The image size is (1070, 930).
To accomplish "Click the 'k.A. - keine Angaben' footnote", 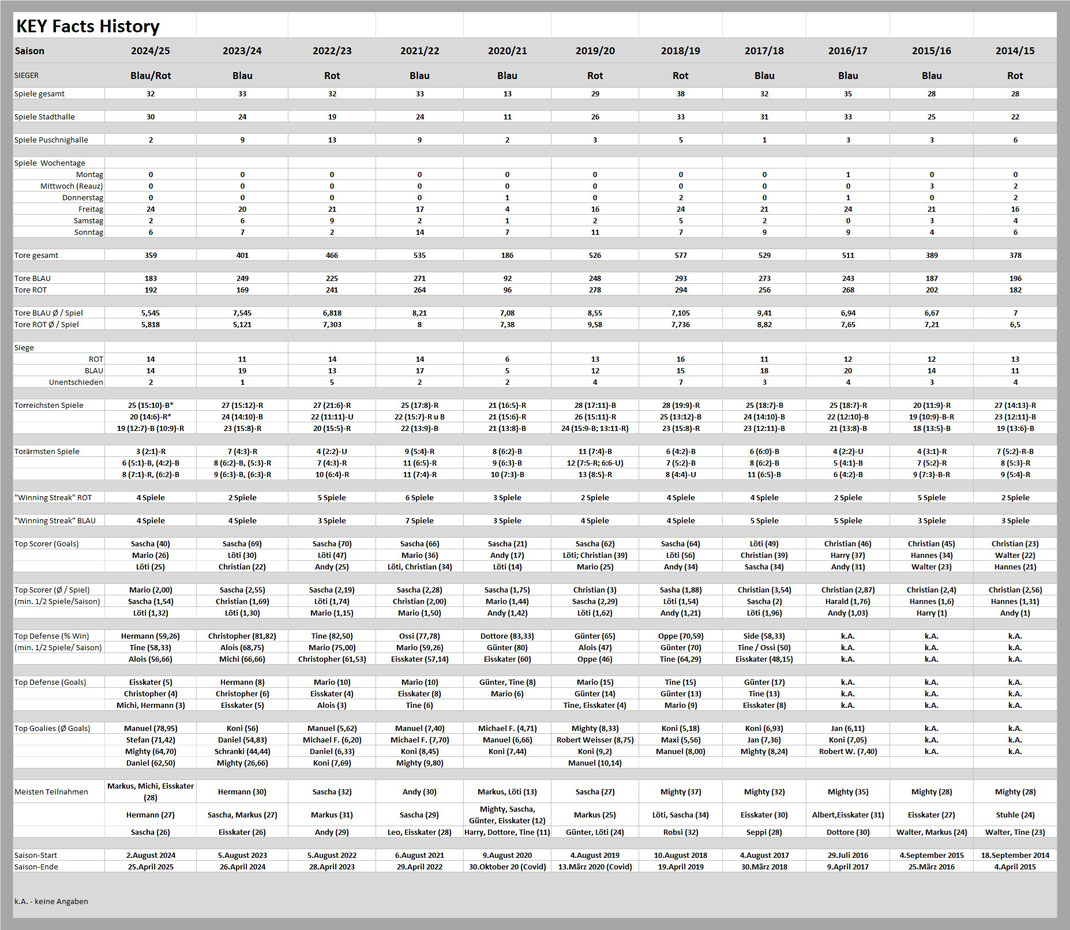I will click(51, 901).
